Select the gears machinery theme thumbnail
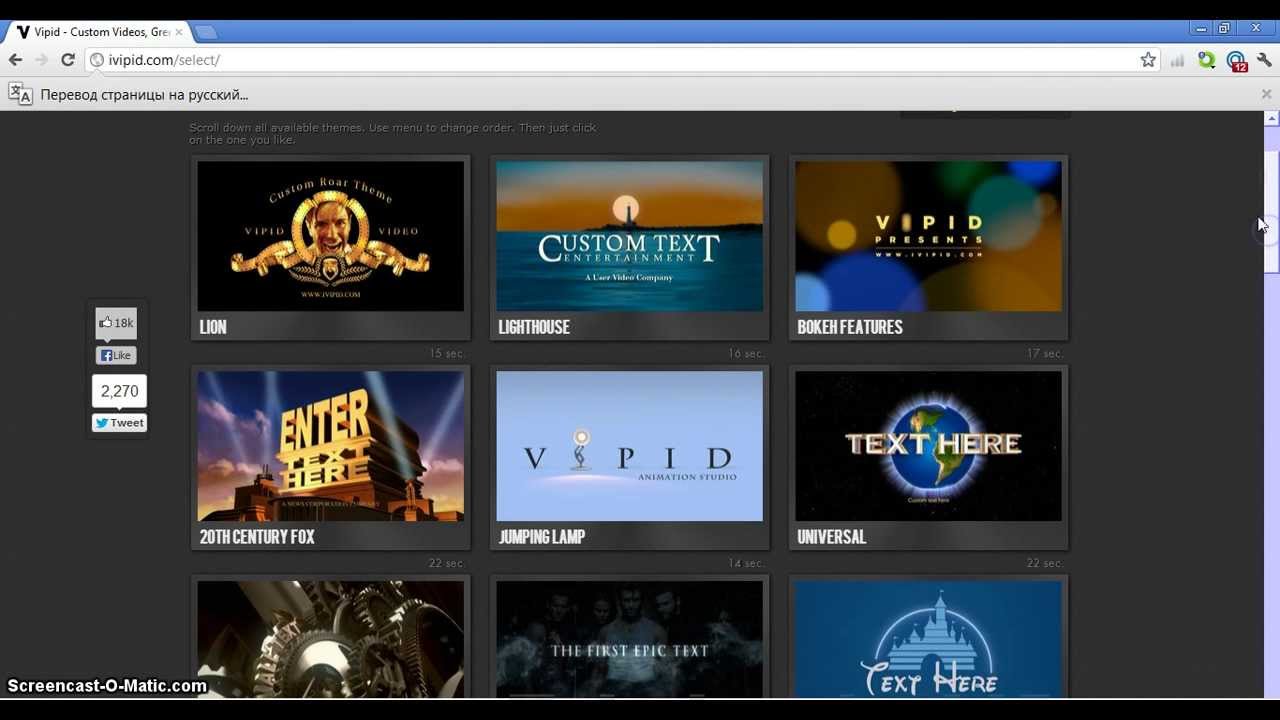Screen dimensions: 1280x720 click(330, 639)
